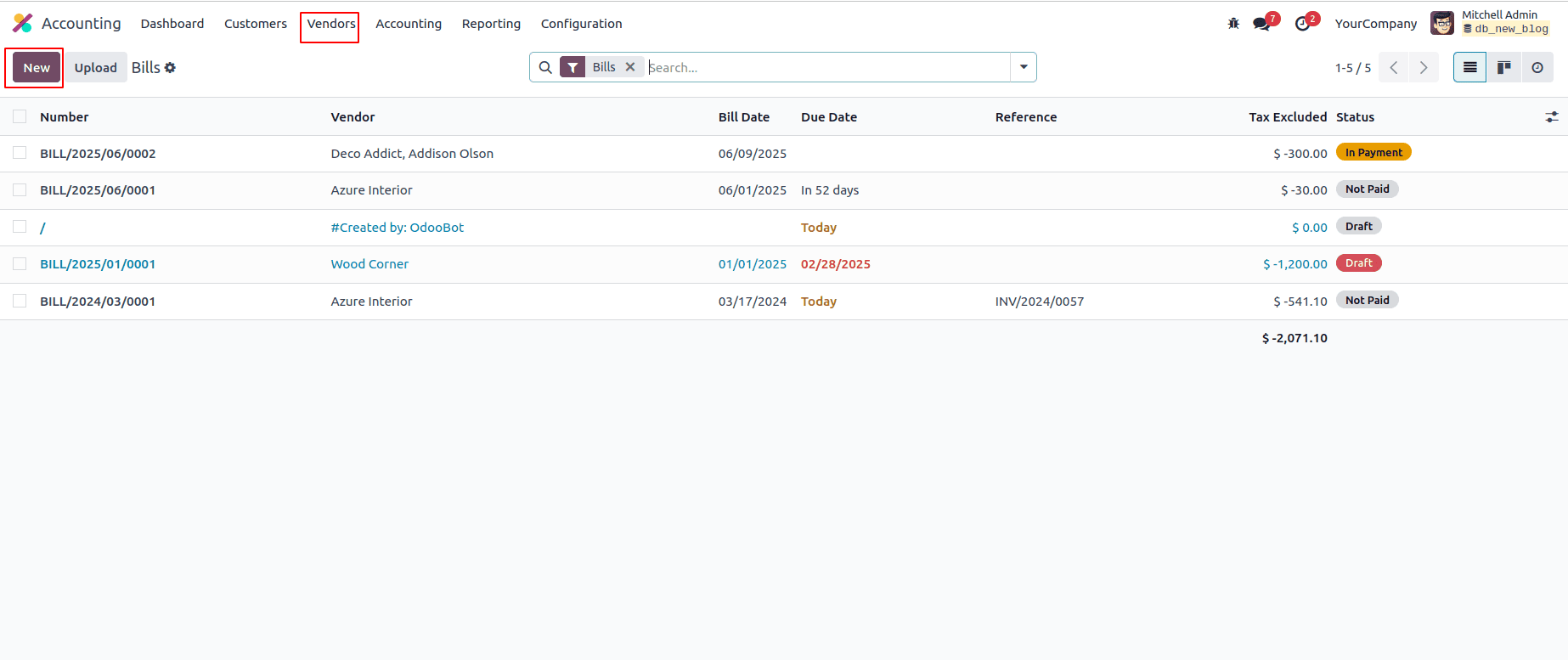1568x660 pixels.
Task: Click Deco Addict, Addison Olson cell
Action: click(x=412, y=154)
